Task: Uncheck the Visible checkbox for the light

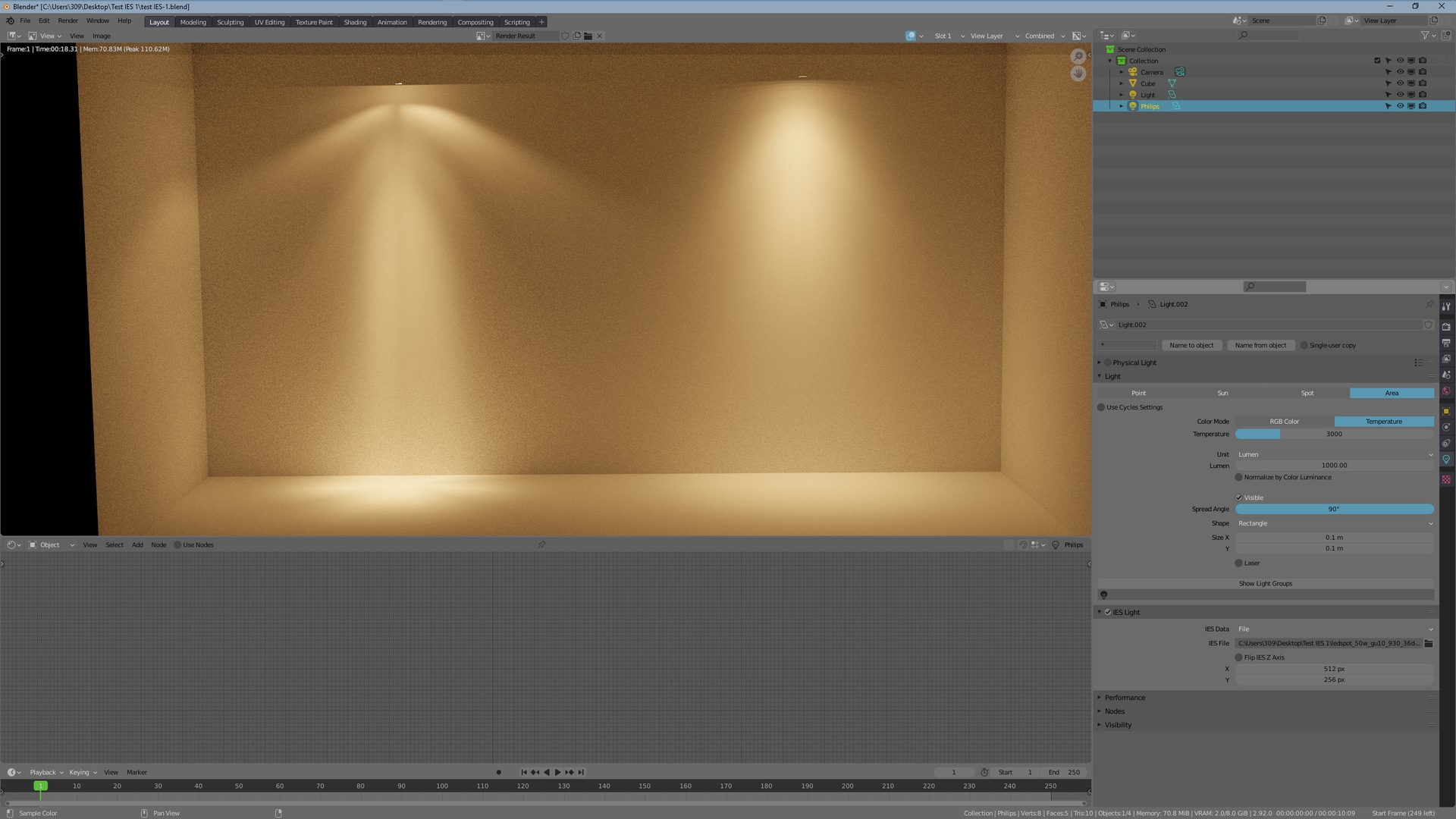Action: pyautogui.click(x=1239, y=497)
